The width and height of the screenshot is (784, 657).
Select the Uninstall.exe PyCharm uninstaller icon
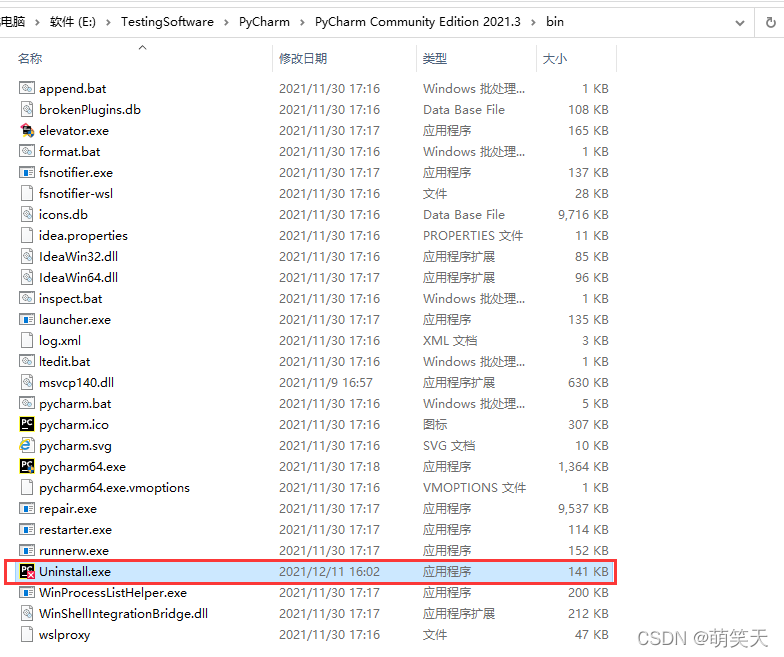tap(27, 571)
